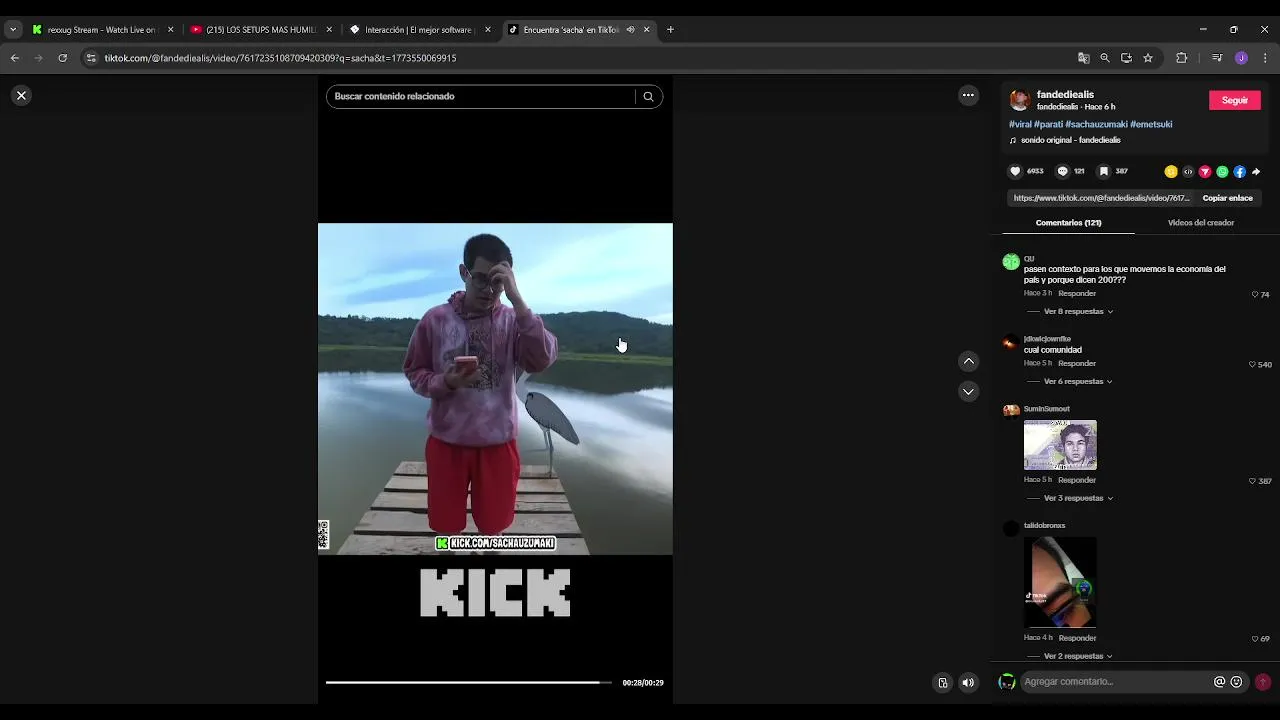The image size is (1280, 720).
Task: Expand Ver 6 respuestas
Action: (x=1078, y=382)
